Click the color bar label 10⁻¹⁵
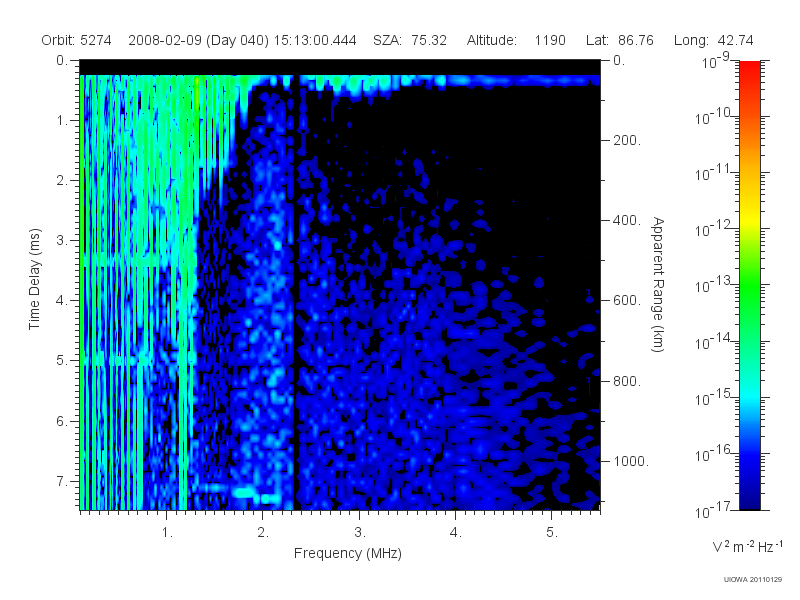800x600 pixels. point(713,397)
